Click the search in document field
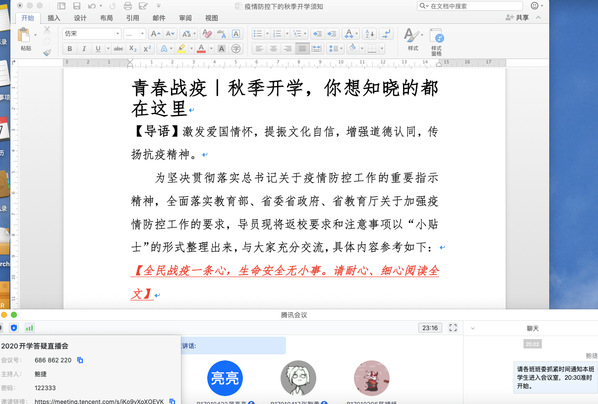The width and height of the screenshot is (598, 404). (x=469, y=6)
